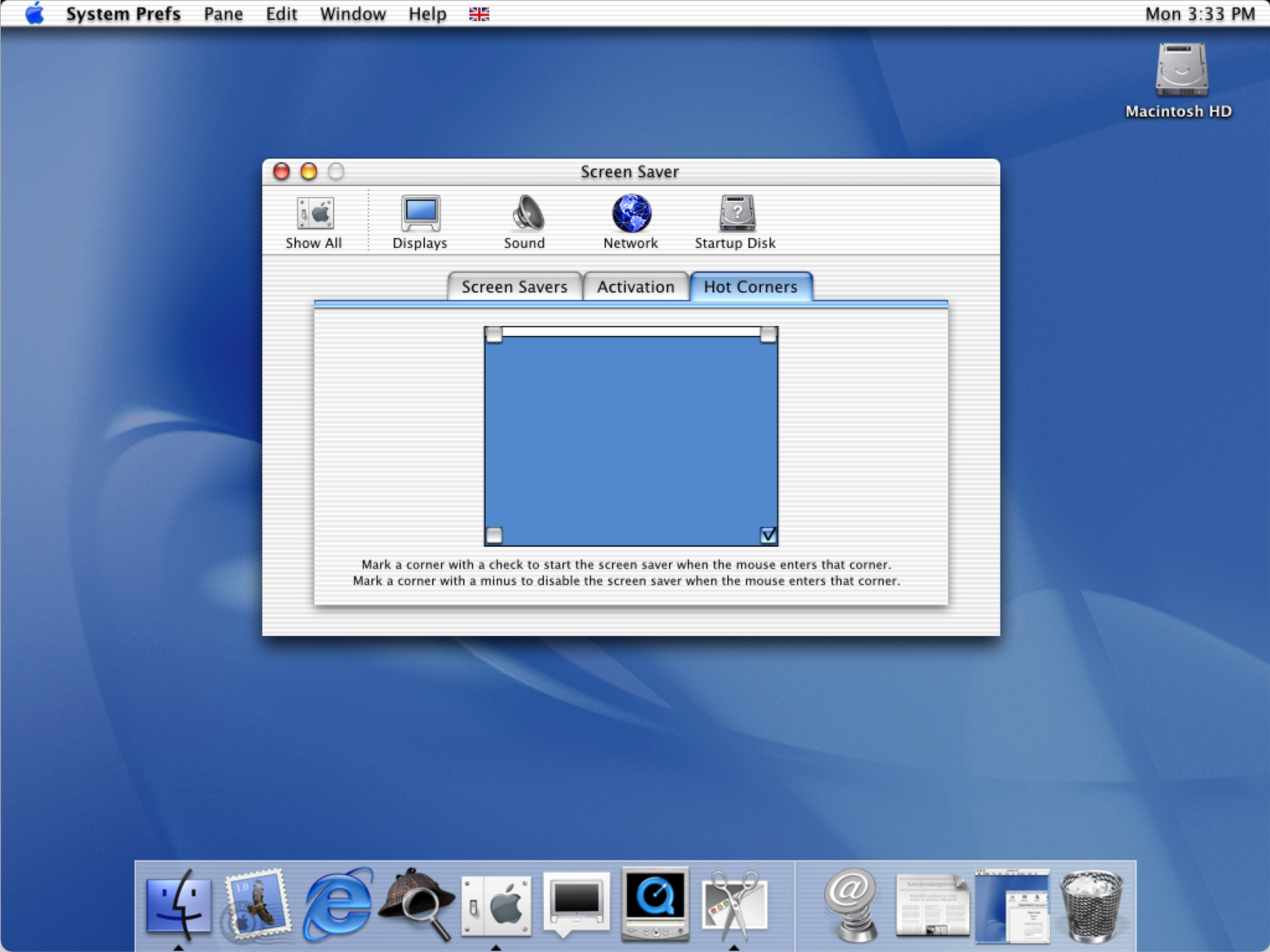This screenshot has height=952, width=1270.
Task: Open the Help menu
Action: tap(427, 14)
